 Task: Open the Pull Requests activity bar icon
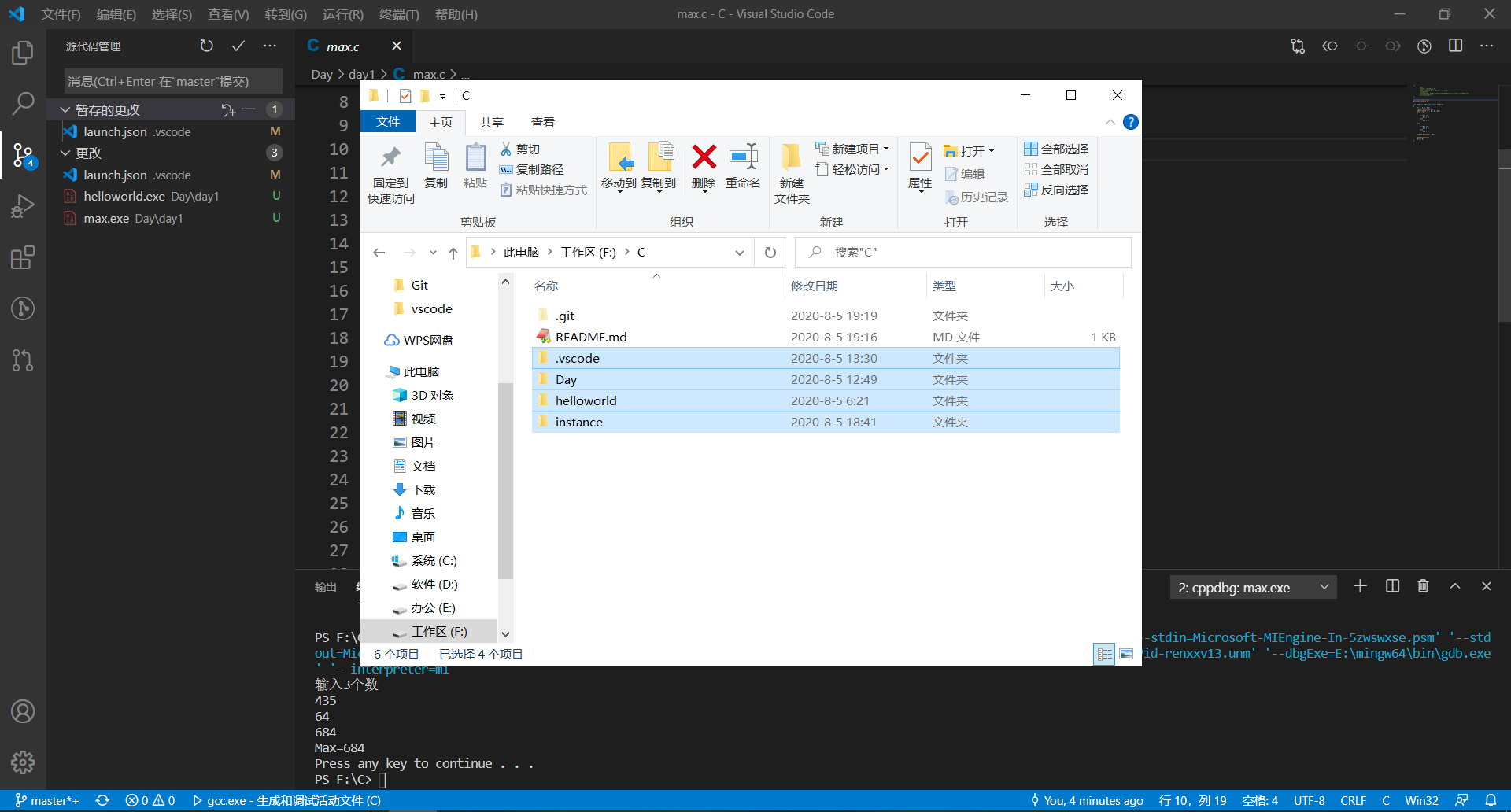pyautogui.click(x=23, y=360)
